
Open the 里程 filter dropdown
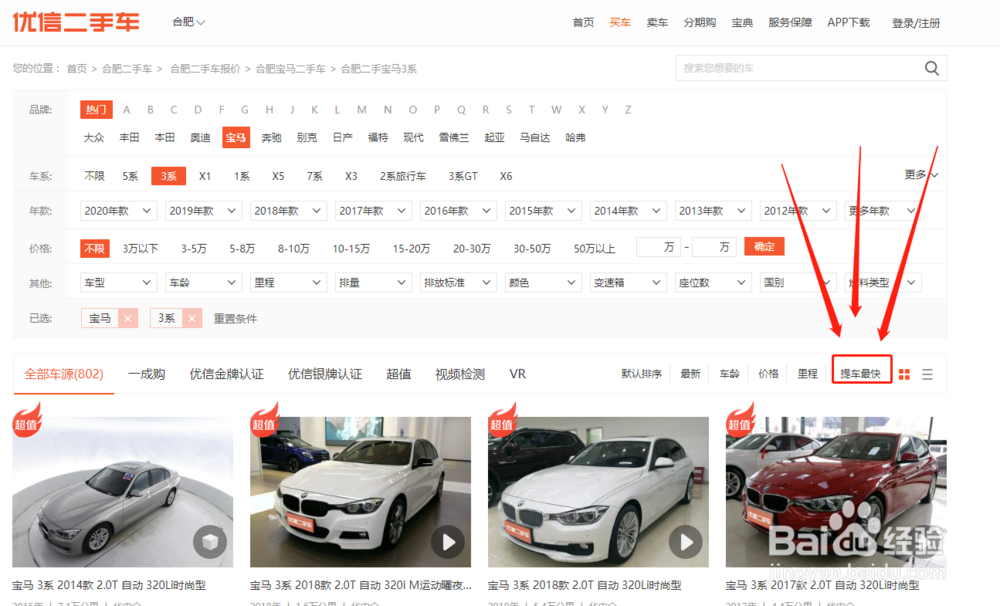pyautogui.click(x=288, y=283)
